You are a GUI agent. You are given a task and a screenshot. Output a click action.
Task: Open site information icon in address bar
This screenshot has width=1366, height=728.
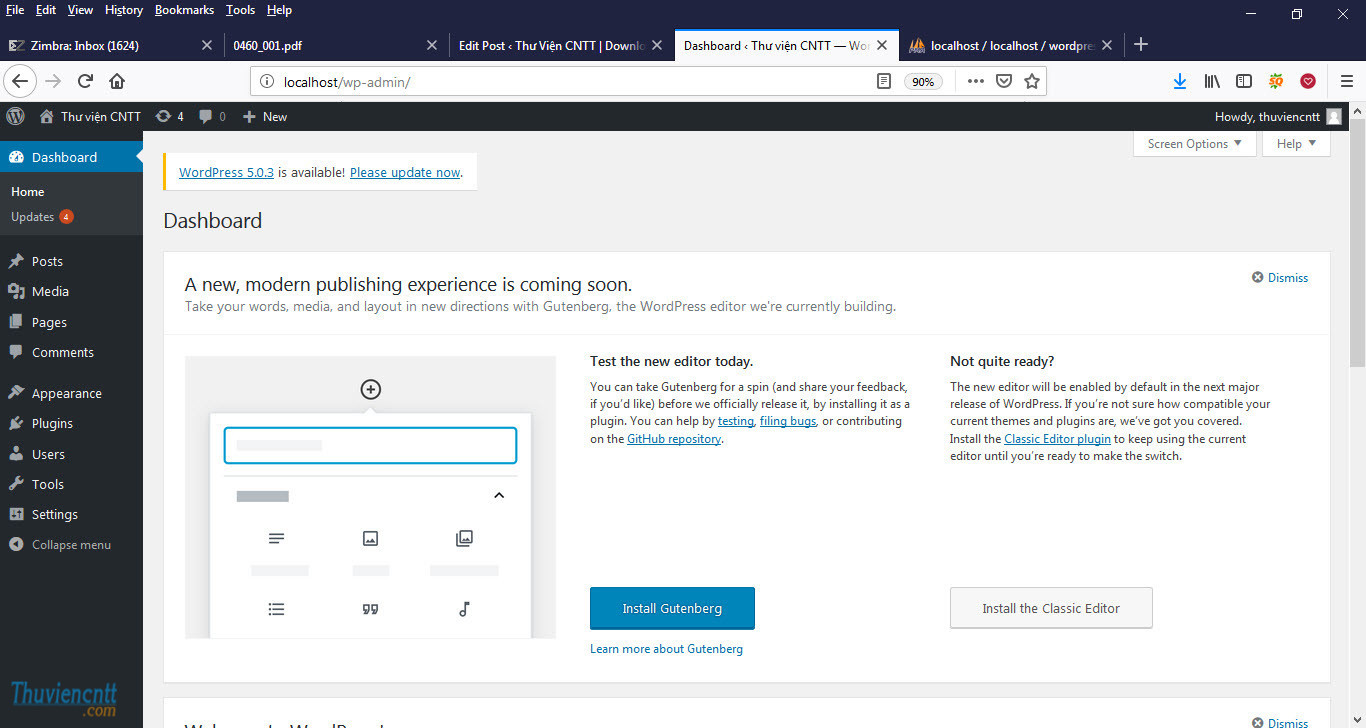(x=267, y=82)
